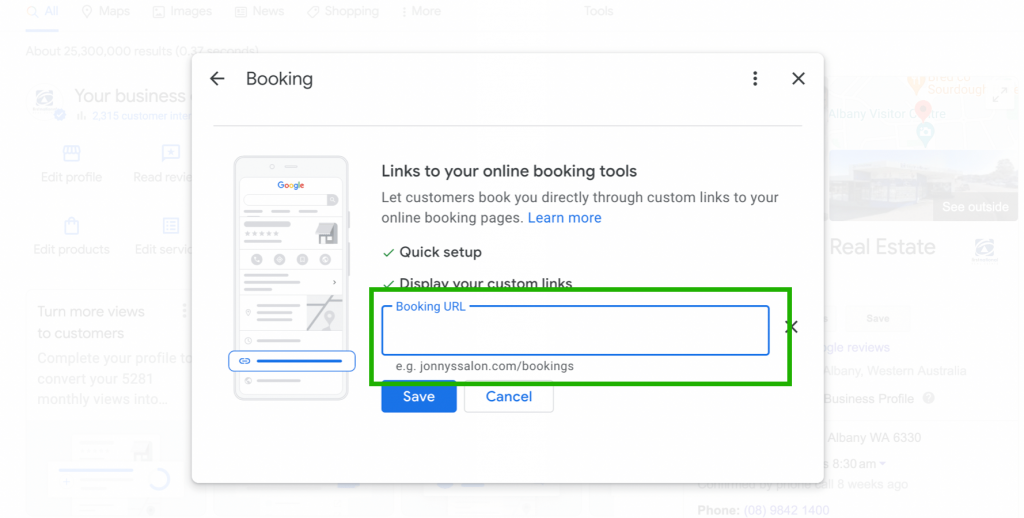Click the Real Estate business logo icon

[984, 249]
